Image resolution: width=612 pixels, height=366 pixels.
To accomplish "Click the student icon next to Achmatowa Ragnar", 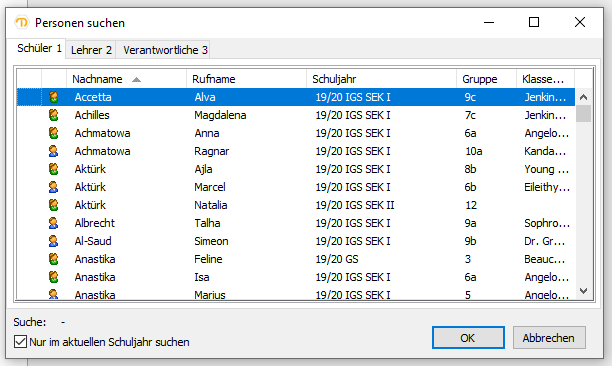I will coord(53,151).
